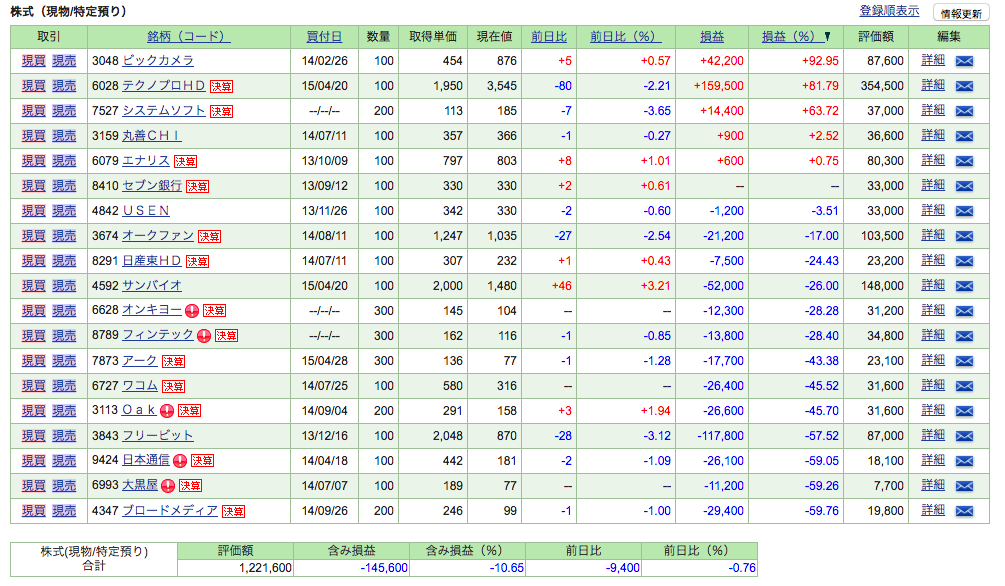Open the mail alert icon for システムソフト
Image resolution: width=1005 pixels, height=586 pixels.
click(x=964, y=111)
